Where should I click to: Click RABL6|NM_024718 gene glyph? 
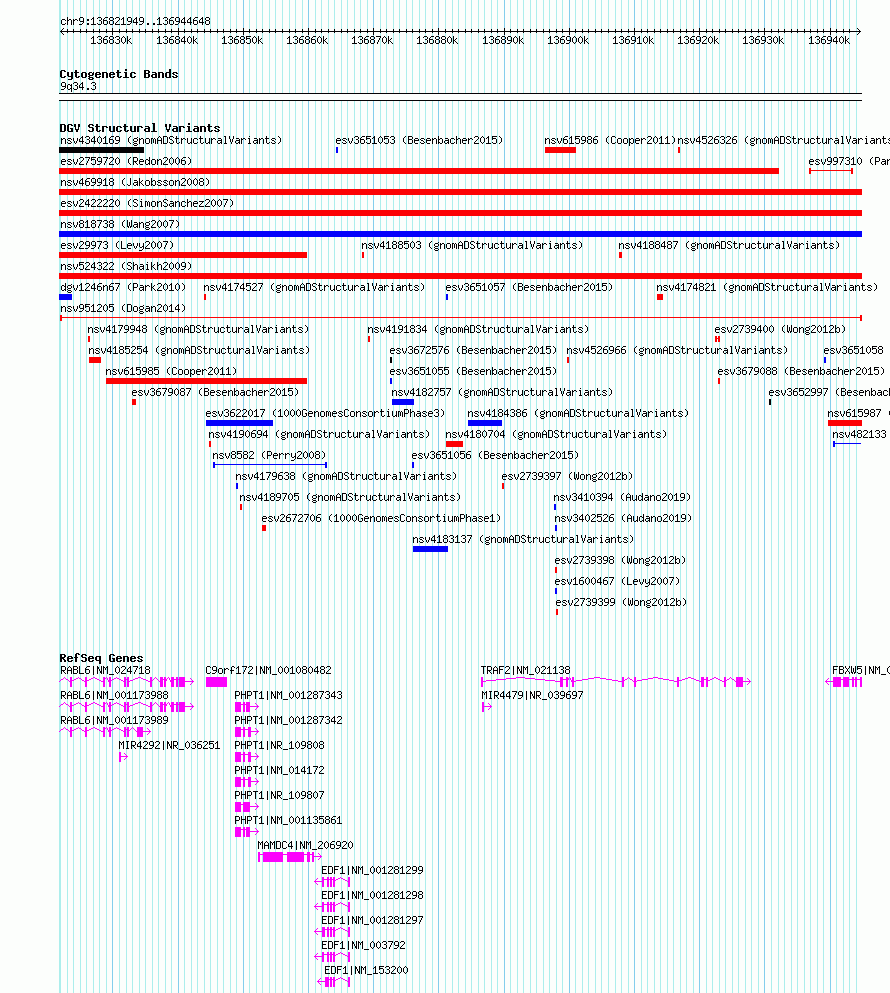click(127, 682)
